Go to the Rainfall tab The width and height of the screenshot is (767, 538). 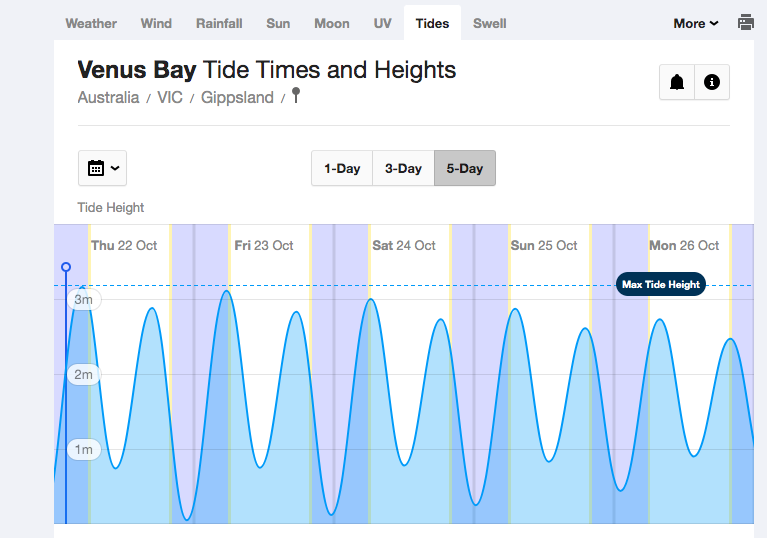[219, 23]
